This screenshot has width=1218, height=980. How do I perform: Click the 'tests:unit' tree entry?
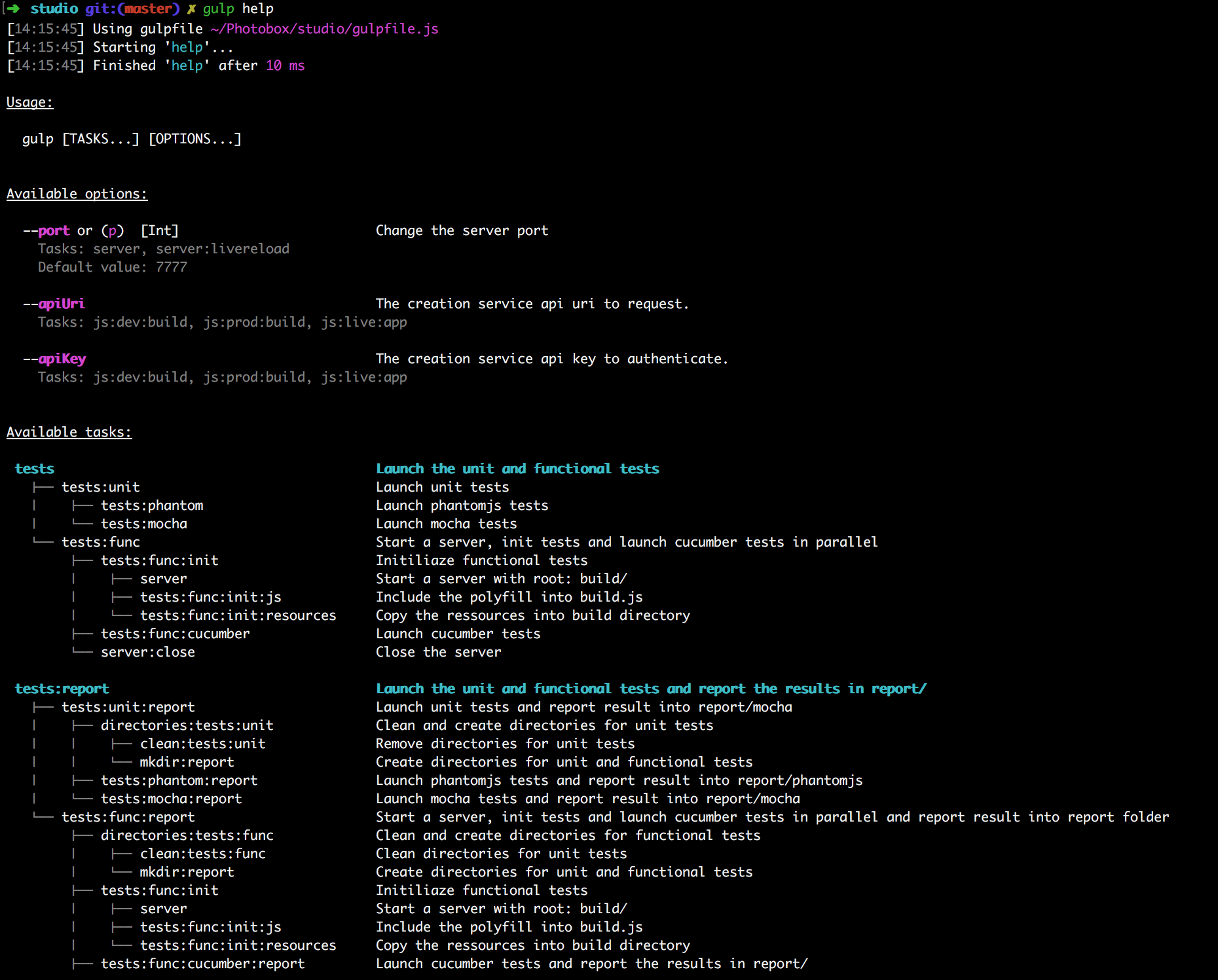coord(100,488)
